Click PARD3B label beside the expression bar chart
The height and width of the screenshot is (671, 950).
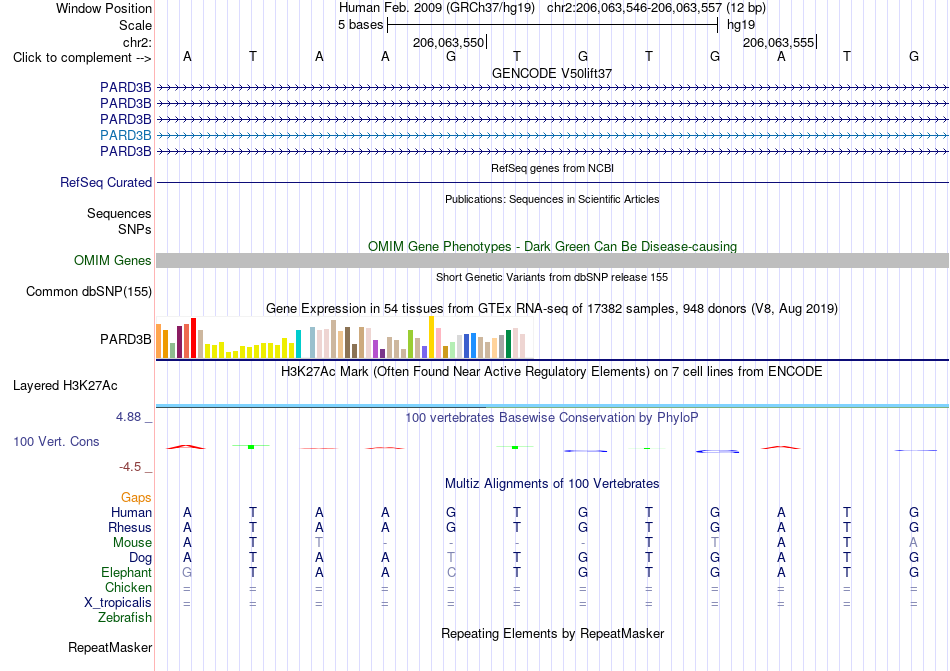pyautogui.click(x=125, y=339)
